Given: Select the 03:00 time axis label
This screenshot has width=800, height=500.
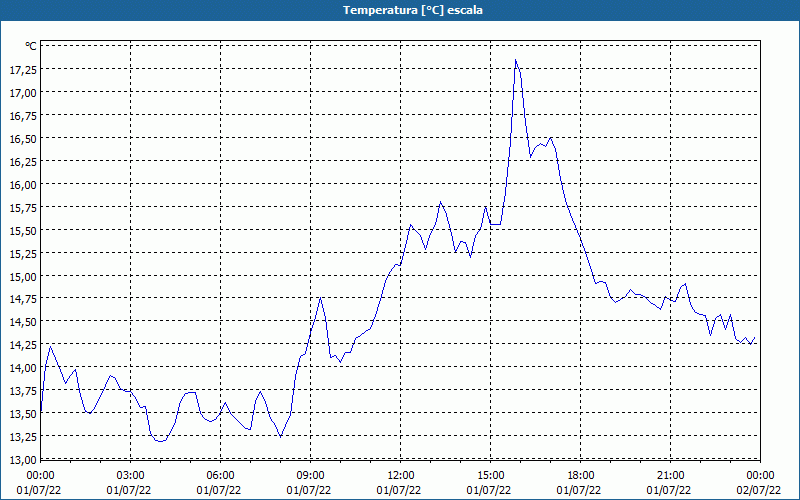Looking at the screenshot, I should pos(131,476).
